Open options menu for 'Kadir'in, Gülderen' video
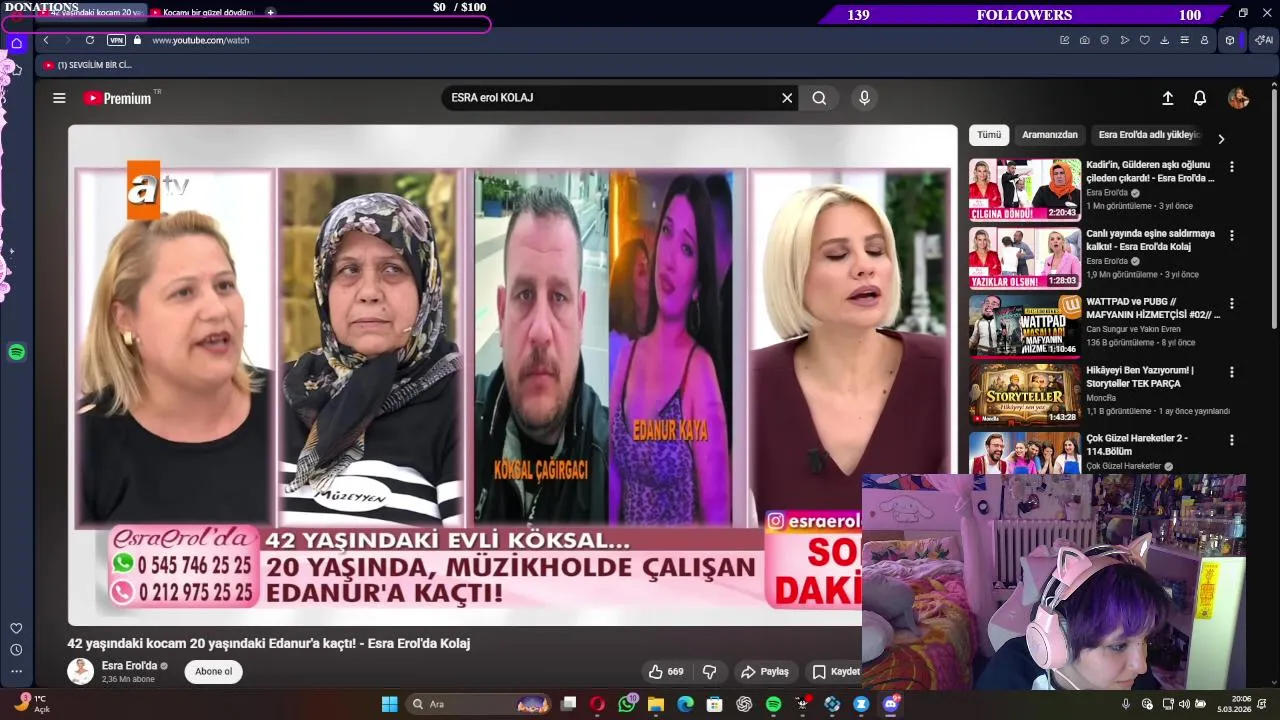1280x720 pixels. coord(1232,167)
